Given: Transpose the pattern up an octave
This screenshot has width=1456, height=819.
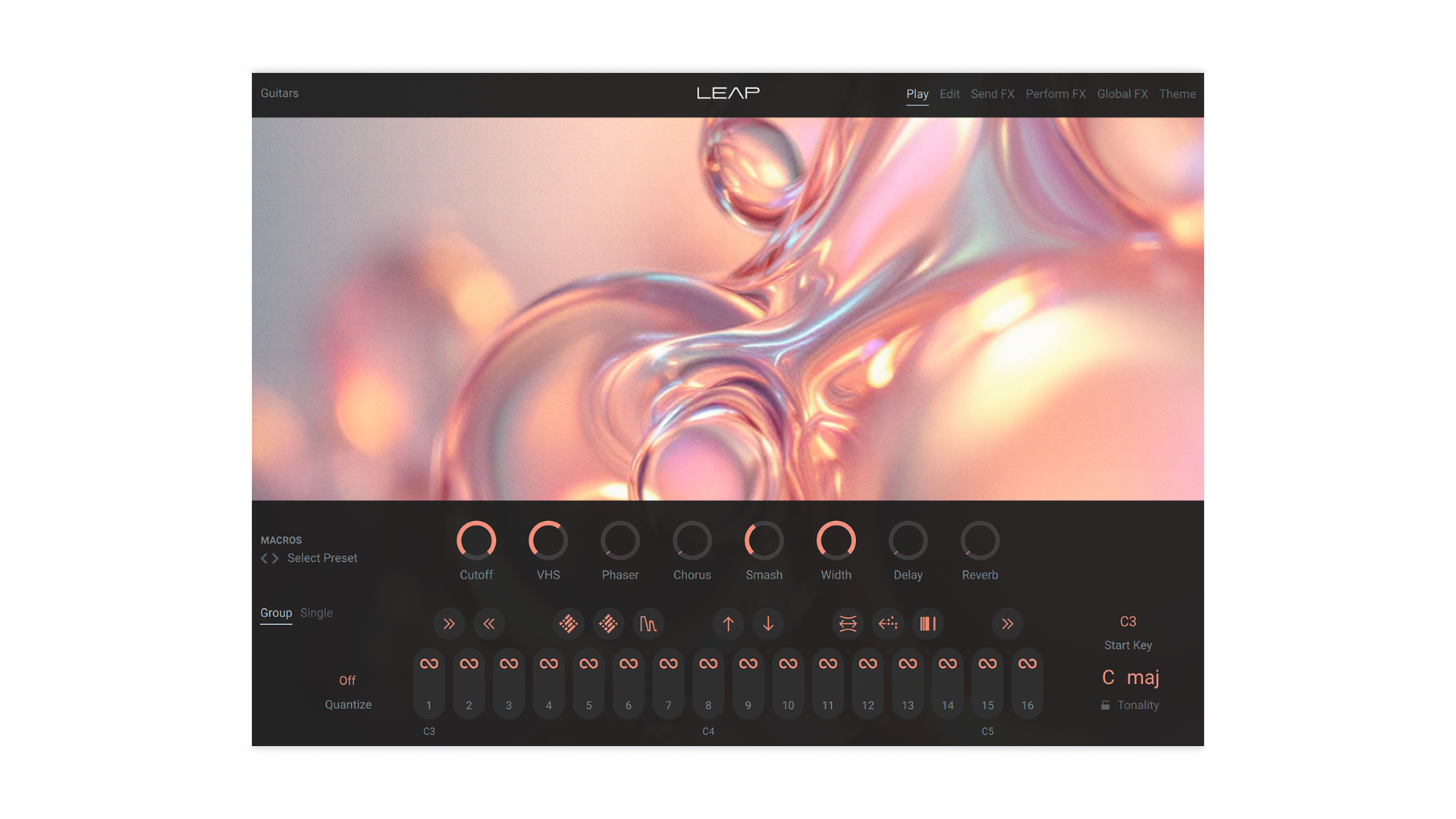Looking at the screenshot, I should coord(727,623).
